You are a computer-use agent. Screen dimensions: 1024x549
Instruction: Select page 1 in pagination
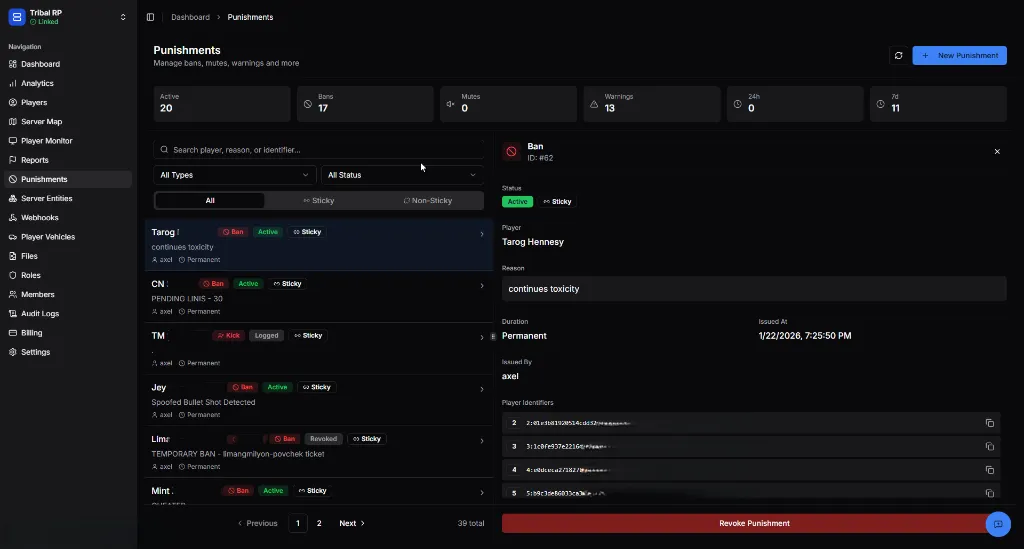tap(298, 524)
